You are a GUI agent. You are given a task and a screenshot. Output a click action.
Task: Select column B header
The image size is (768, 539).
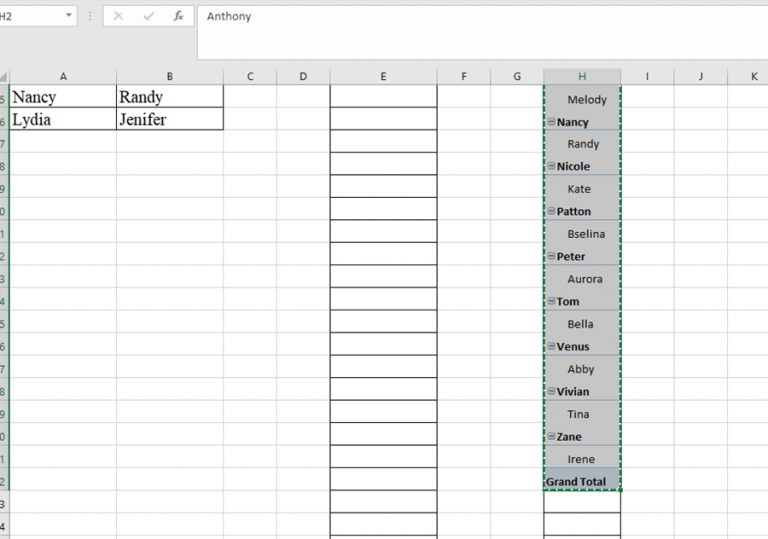pyautogui.click(x=169, y=76)
